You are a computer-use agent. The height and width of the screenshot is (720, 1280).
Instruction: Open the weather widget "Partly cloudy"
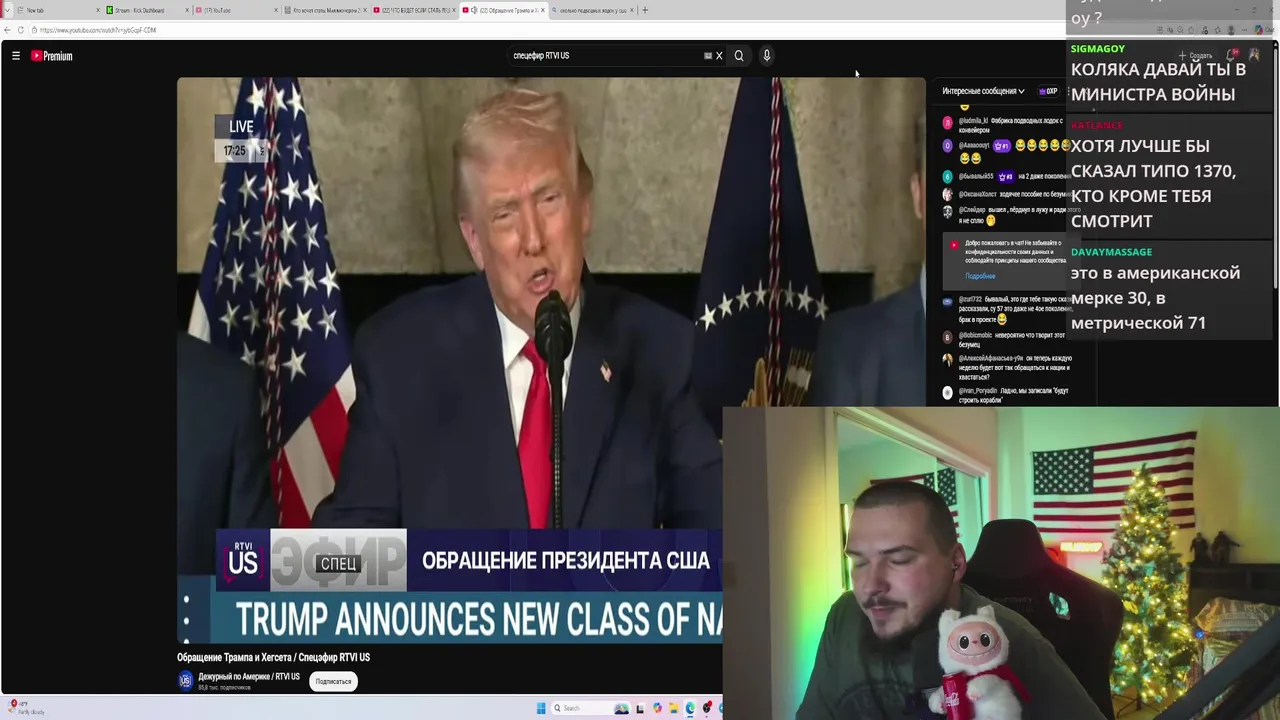(x=25, y=708)
